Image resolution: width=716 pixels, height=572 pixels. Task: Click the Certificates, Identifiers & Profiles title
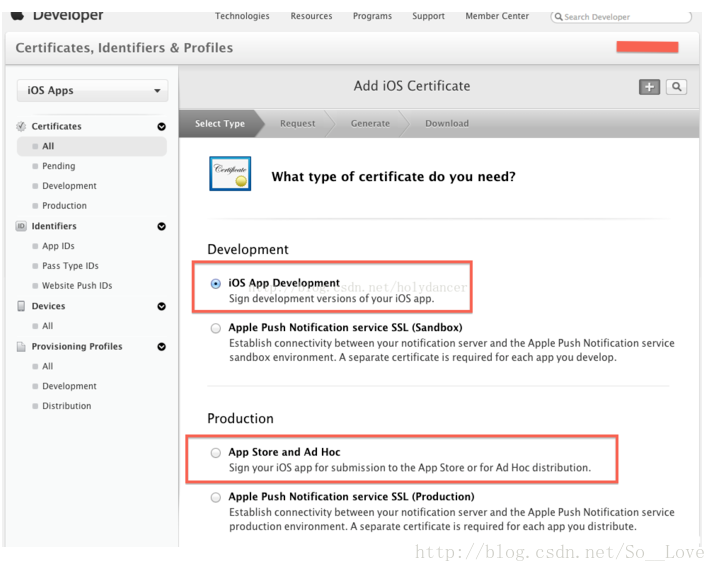[x=124, y=48]
